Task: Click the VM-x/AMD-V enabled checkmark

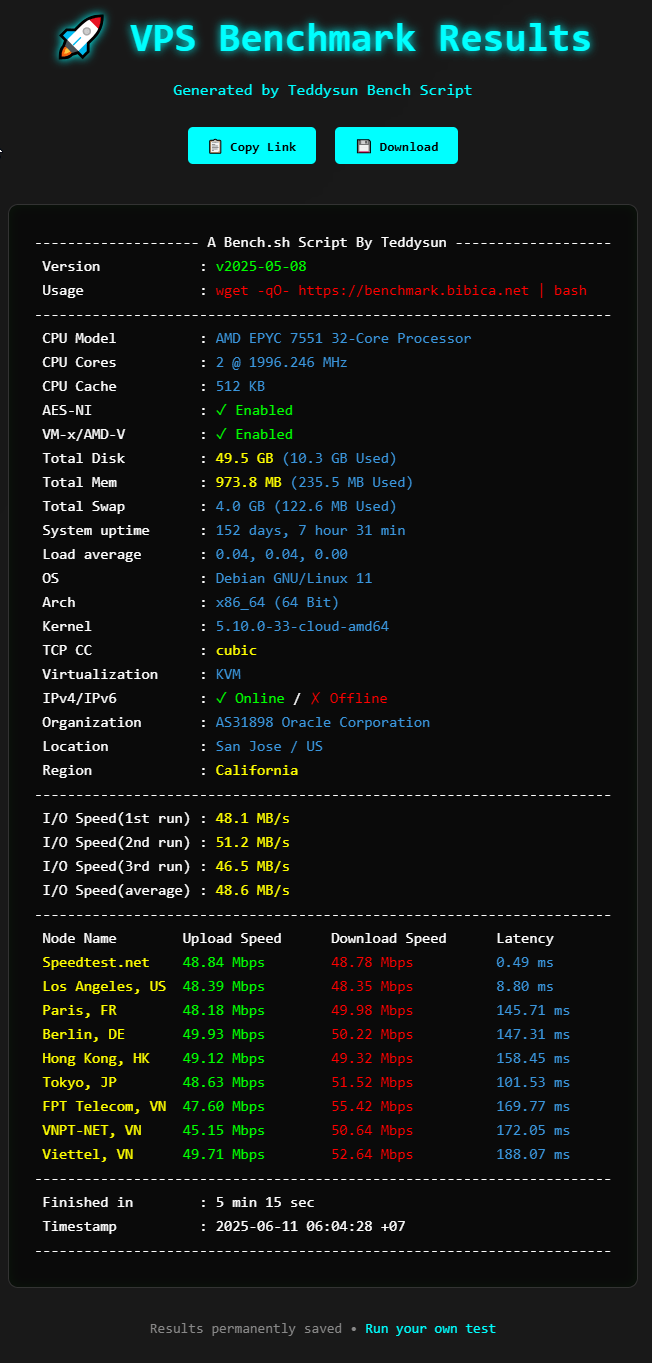Action: [222, 434]
